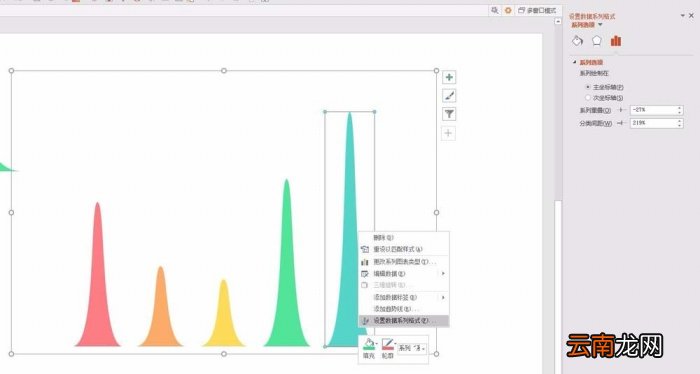700x374 pixels.
Task: Select the orange peak data series
Action: [160, 317]
